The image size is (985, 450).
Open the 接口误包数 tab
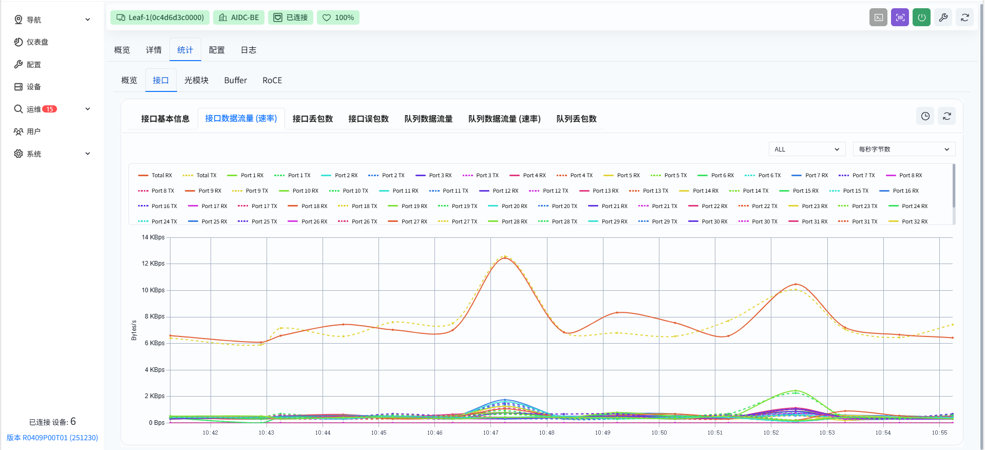(369, 118)
